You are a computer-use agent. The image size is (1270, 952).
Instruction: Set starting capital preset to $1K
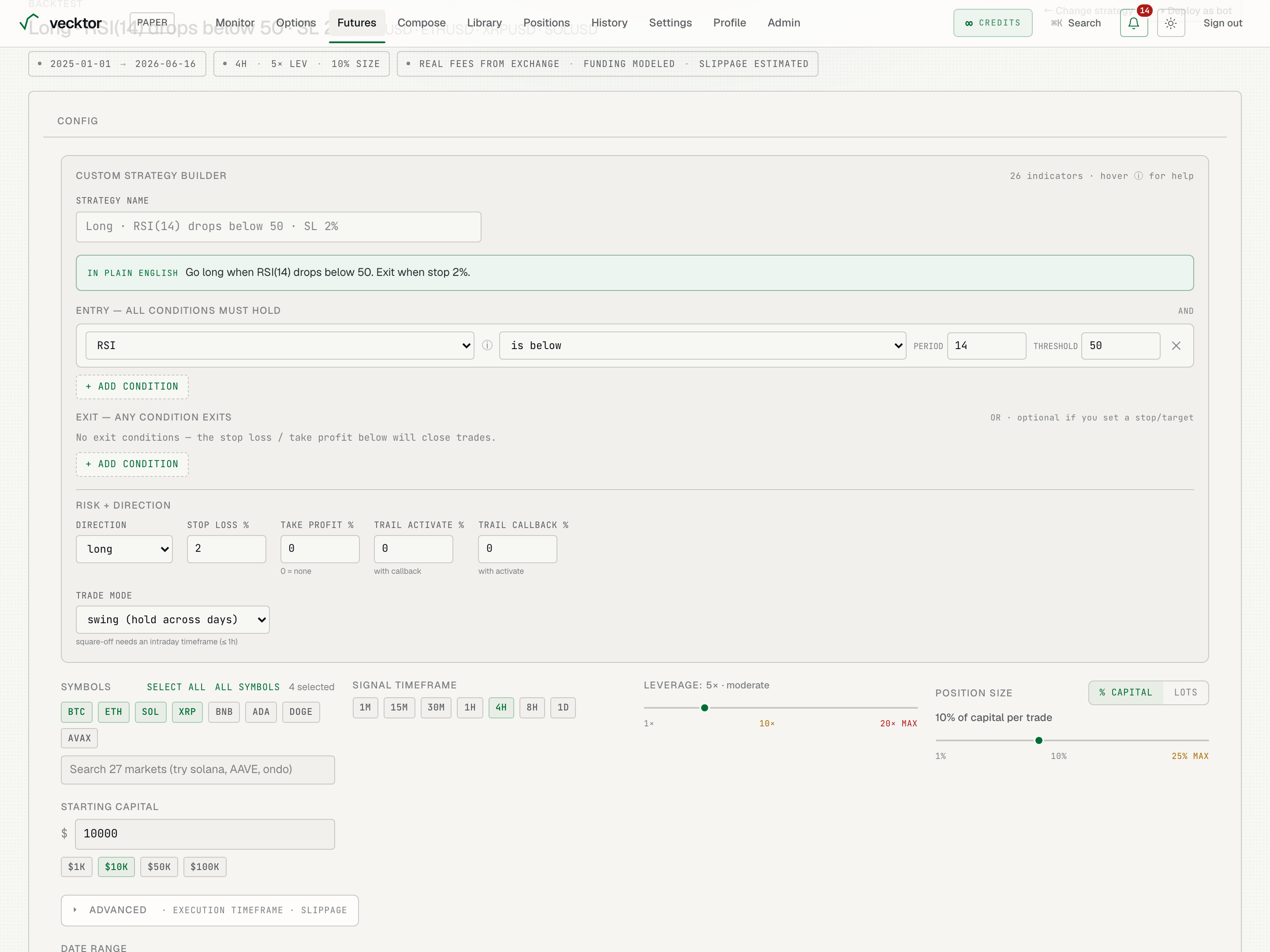[x=76, y=867]
